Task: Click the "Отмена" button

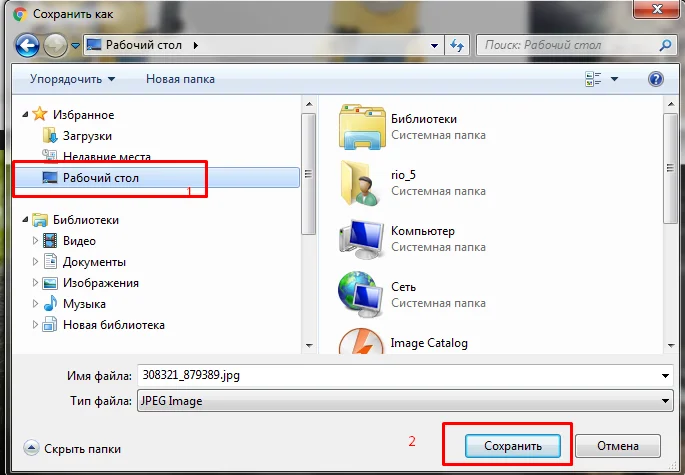Action: tap(618, 446)
